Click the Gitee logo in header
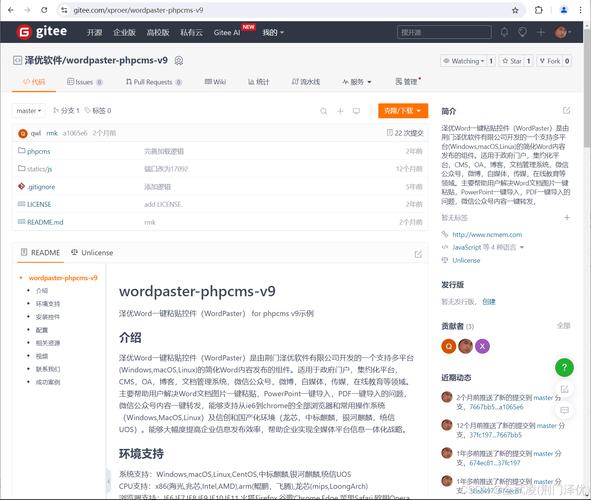This screenshot has width=591, height=500. 42,32
